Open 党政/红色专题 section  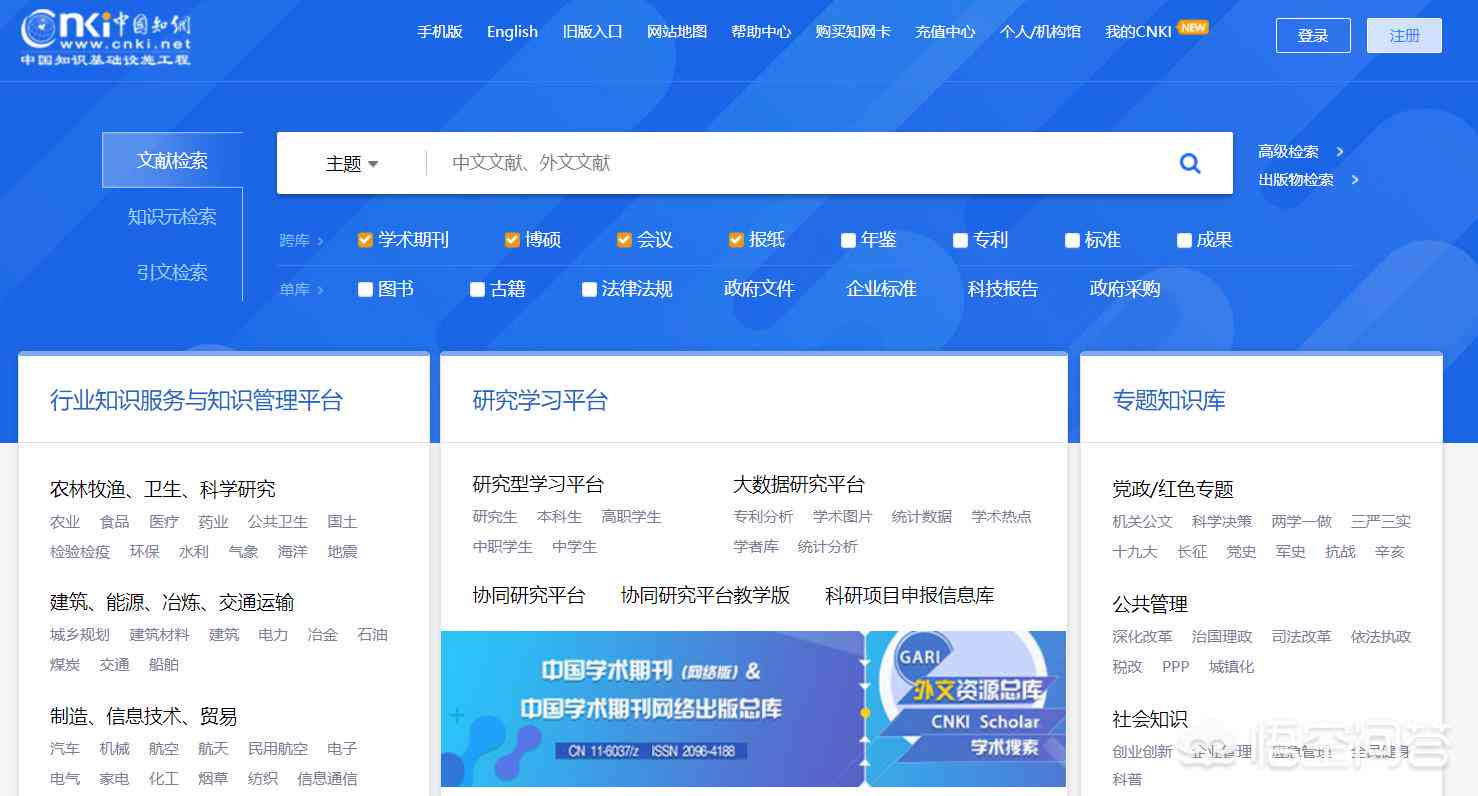coord(1173,489)
